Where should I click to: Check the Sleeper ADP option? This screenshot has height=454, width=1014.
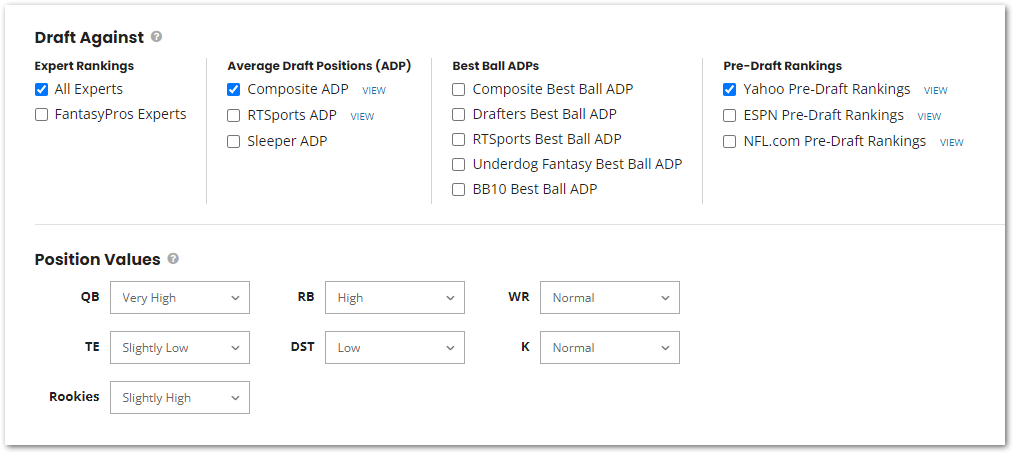[x=234, y=141]
